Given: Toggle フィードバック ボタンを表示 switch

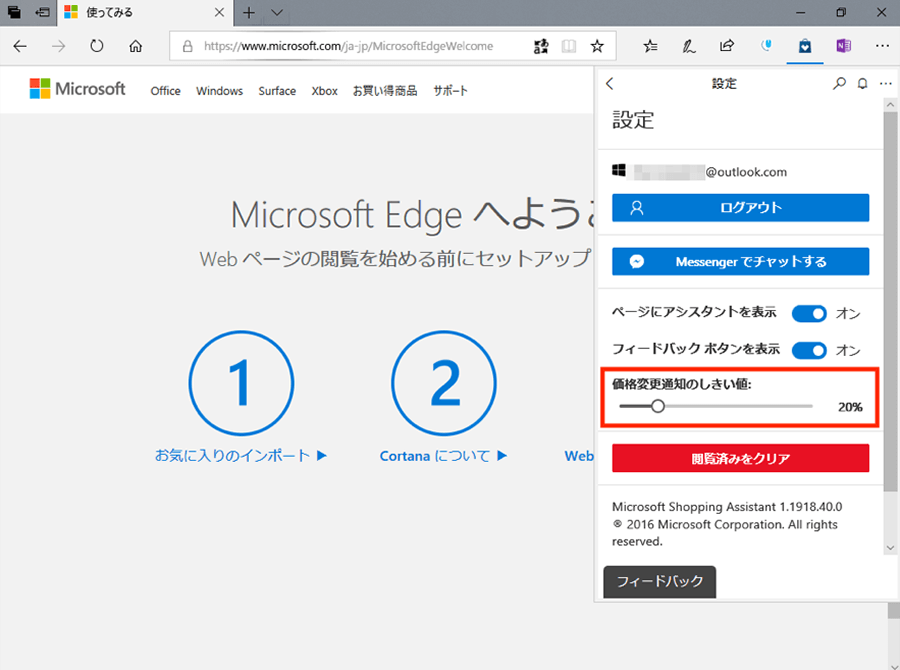Looking at the screenshot, I should click(809, 350).
